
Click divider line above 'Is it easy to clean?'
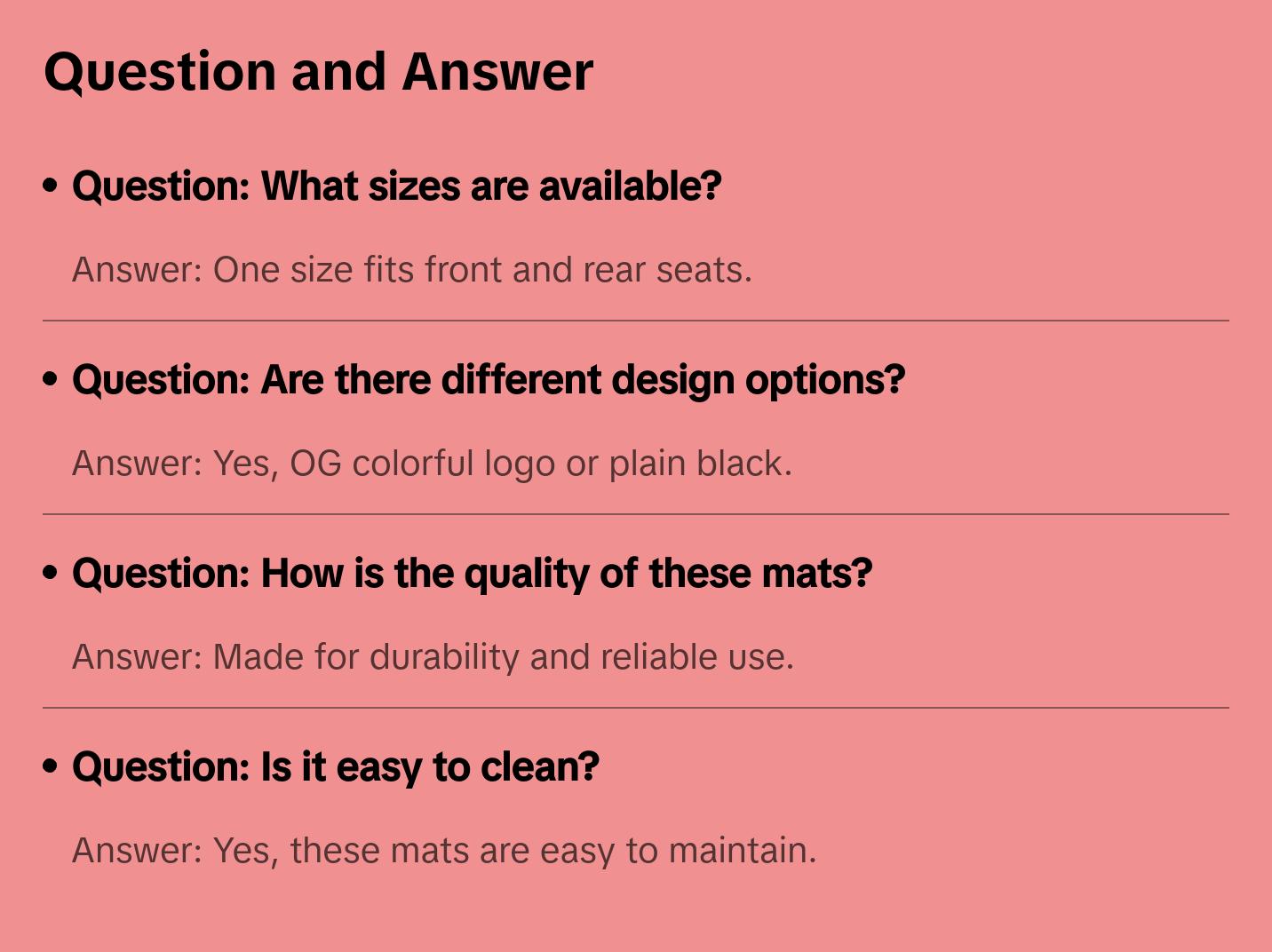click(636, 708)
